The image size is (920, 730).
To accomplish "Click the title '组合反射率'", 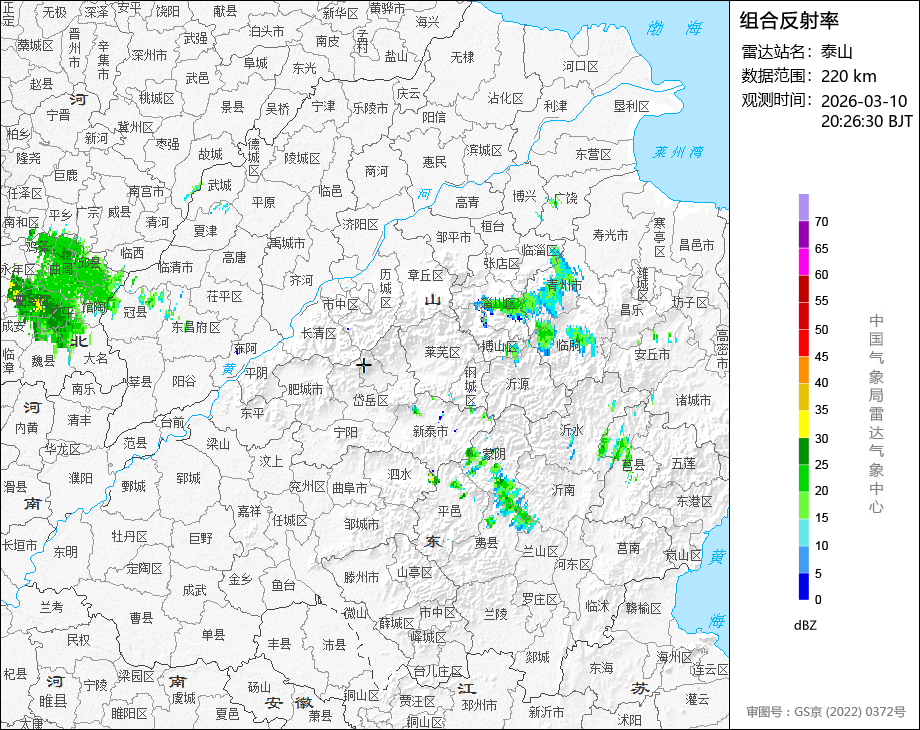I will pos(789,21).
